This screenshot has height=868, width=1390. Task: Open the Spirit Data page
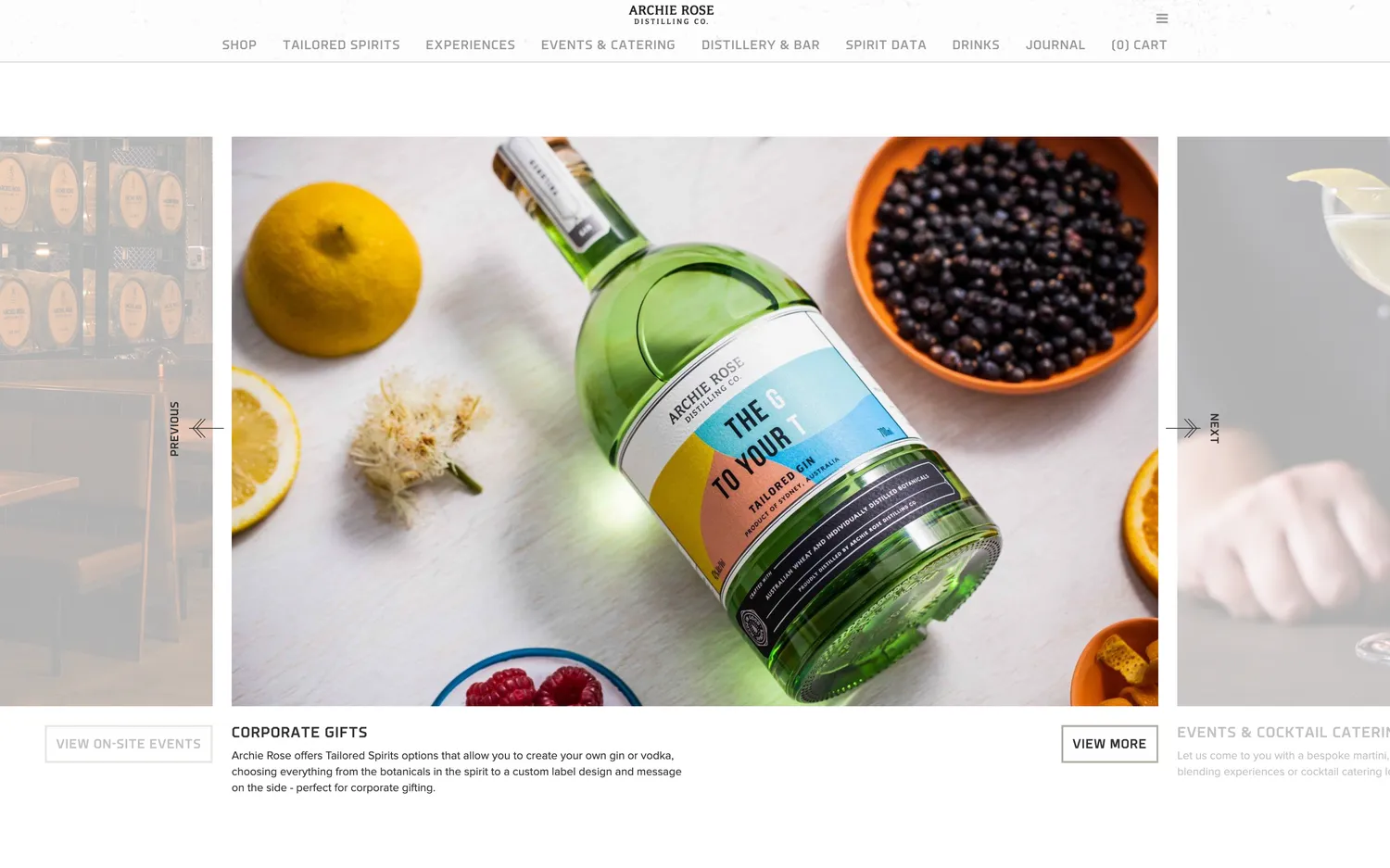click(x=886, y=44)
